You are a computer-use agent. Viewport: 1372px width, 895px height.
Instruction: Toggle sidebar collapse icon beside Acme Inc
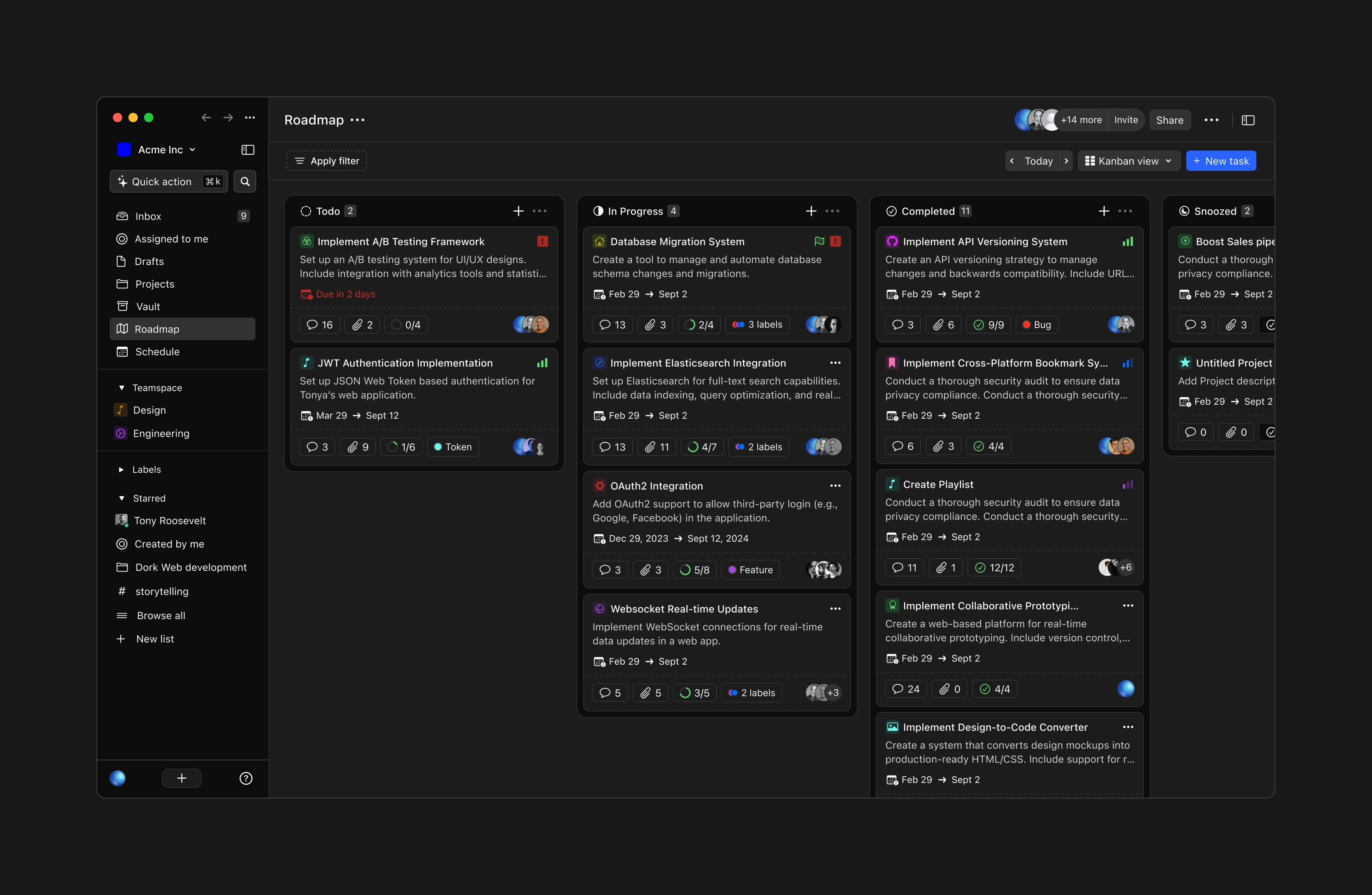pyautogui.click(x=248, y=150)
